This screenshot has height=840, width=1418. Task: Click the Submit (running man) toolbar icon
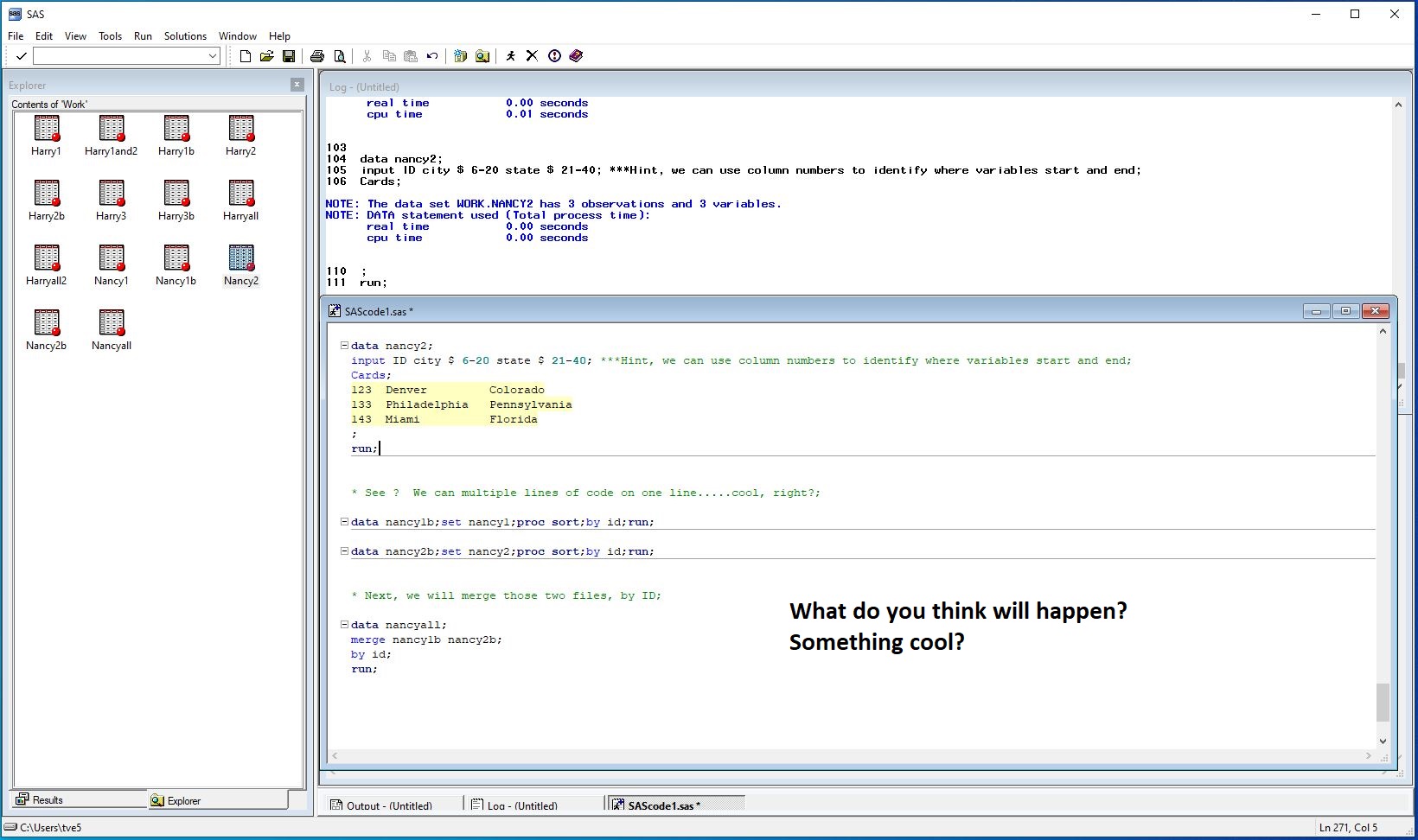click(510, 56)
